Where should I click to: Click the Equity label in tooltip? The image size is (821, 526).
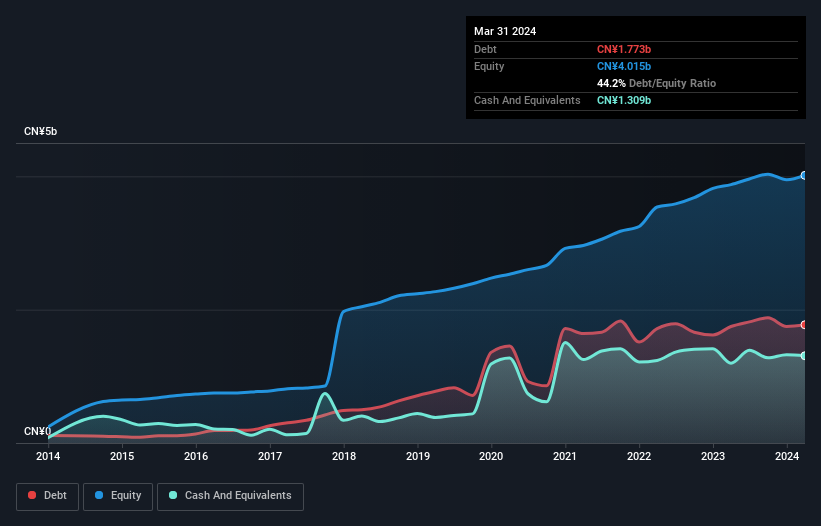489,66
